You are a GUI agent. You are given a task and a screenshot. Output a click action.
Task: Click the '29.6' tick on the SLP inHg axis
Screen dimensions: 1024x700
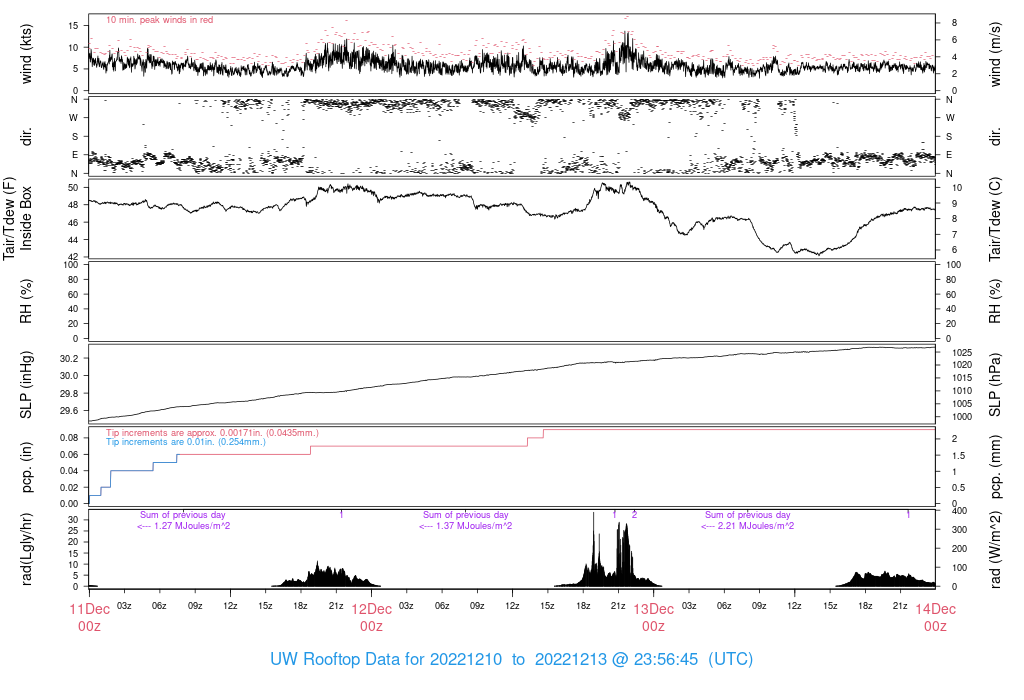point(69,411)
